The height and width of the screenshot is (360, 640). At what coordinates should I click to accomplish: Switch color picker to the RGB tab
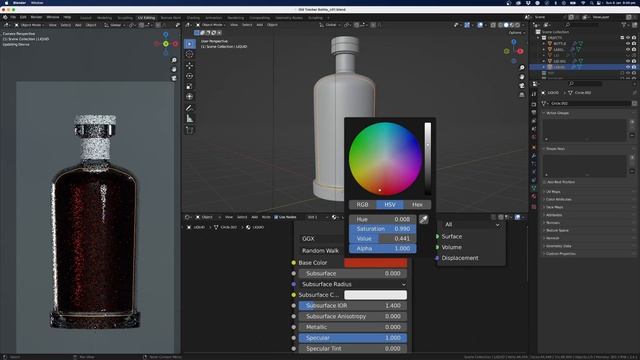pos(362,204)
